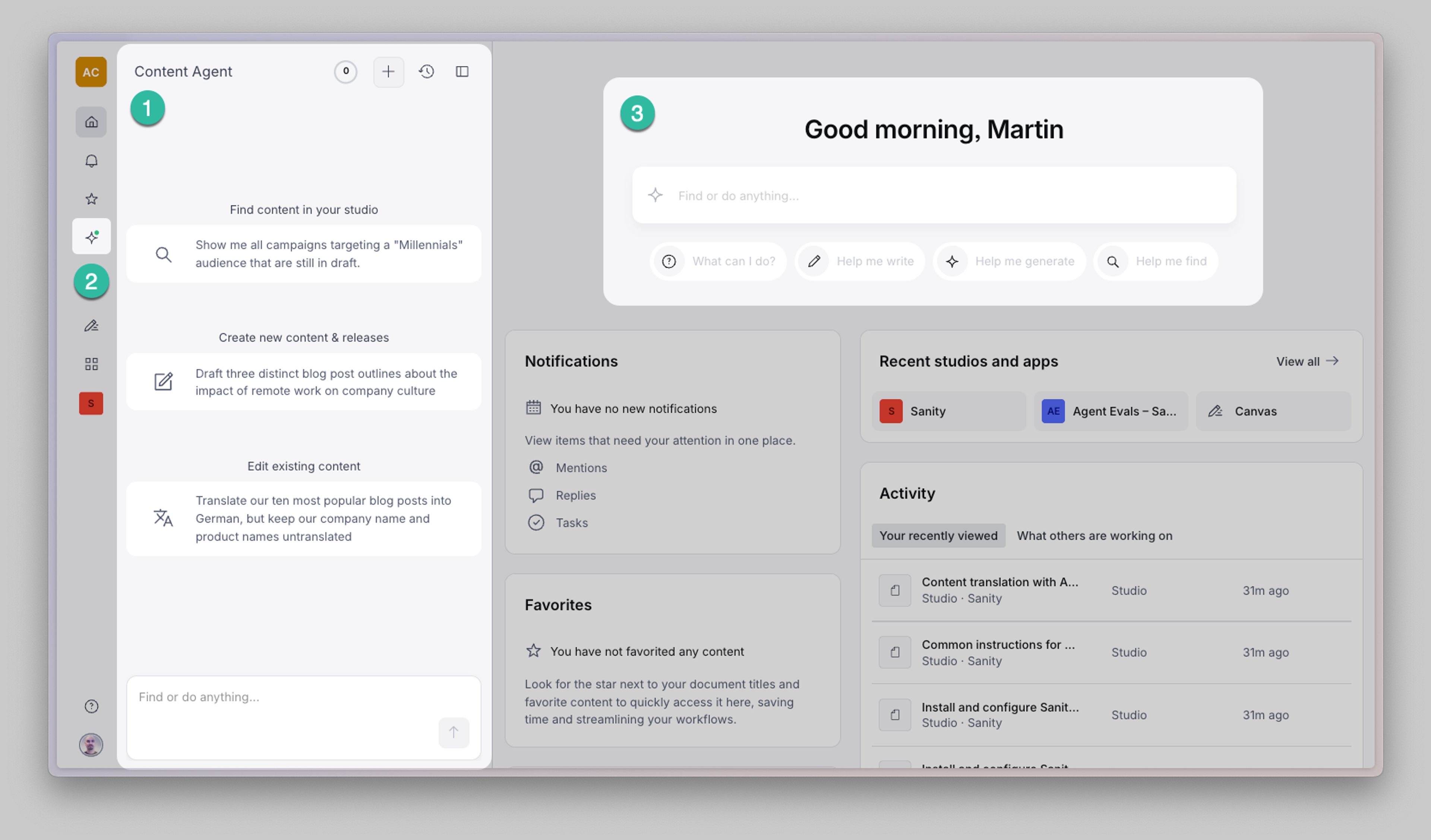This screenshot has height=840, width=1431.
Task: Open Content translation with A... activity item
Action: [x=1111, y=590]
